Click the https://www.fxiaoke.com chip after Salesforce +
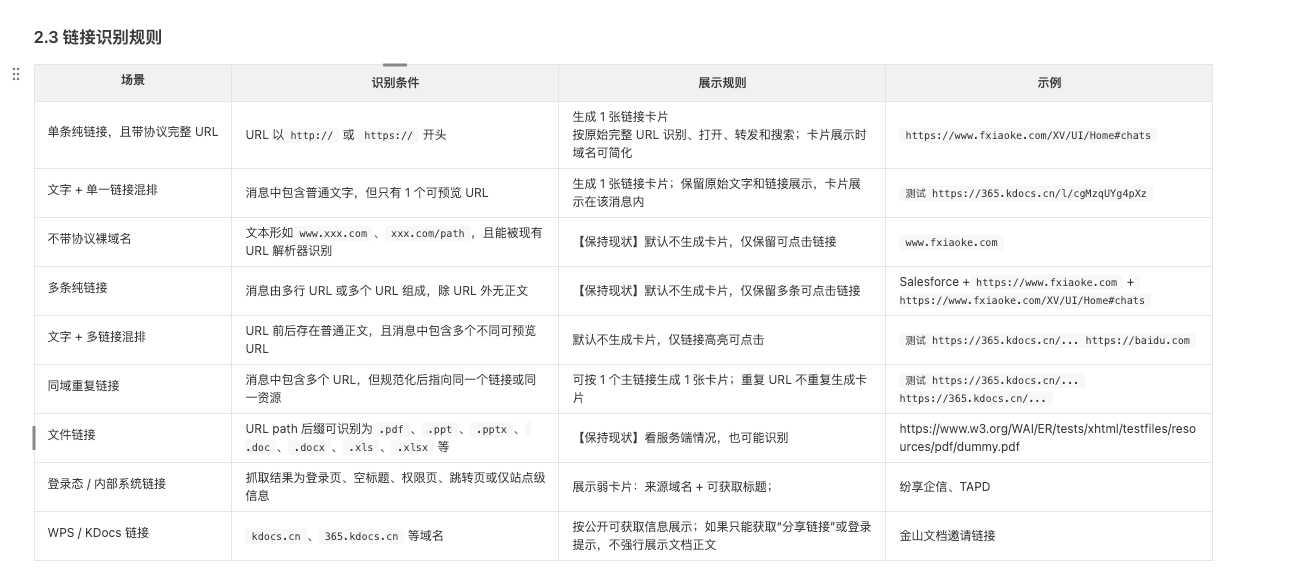 click(x=1046, y=282)
